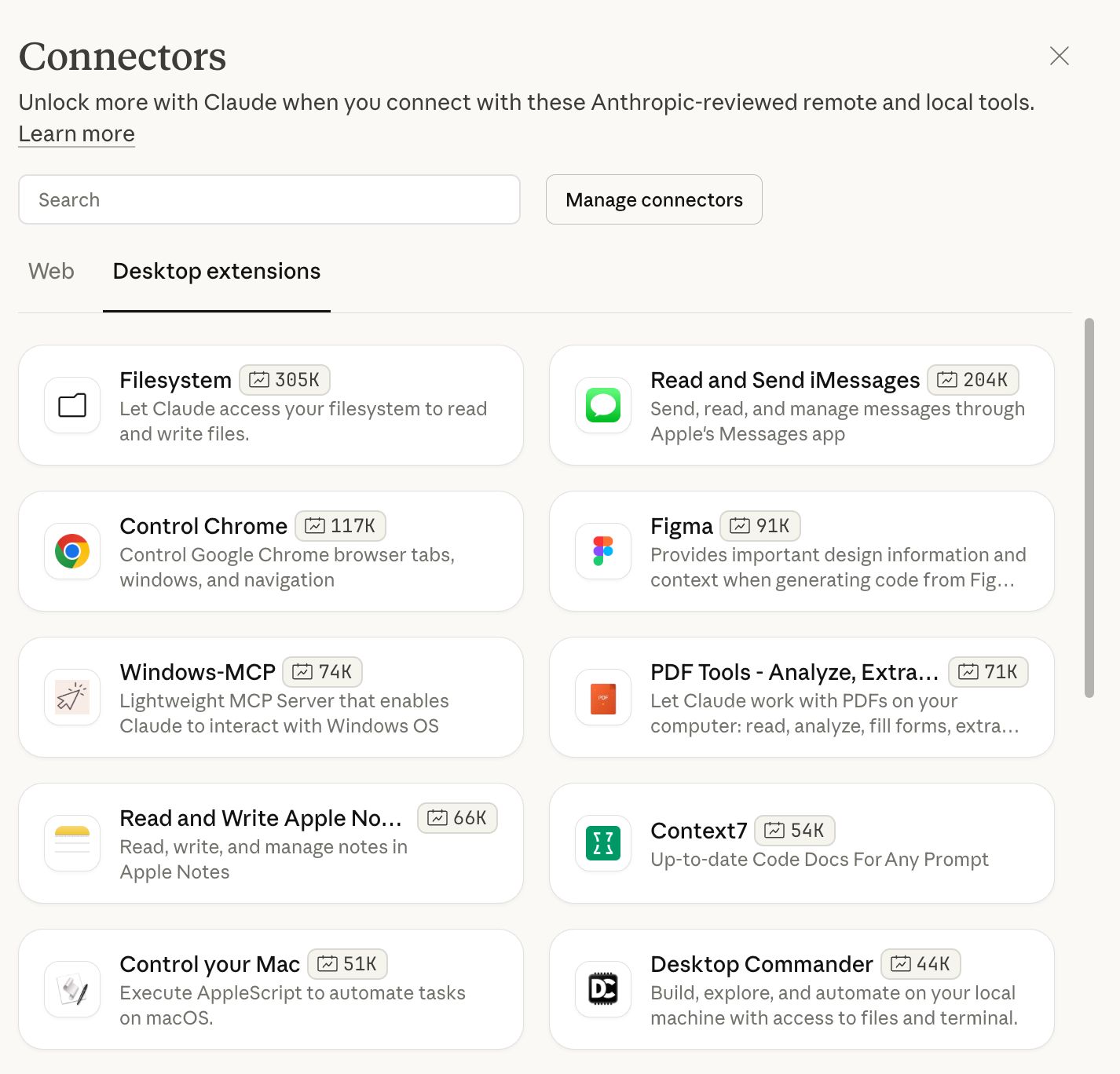Open the Learn more link
1120x1074 pixels.
[x=75, y=134]
